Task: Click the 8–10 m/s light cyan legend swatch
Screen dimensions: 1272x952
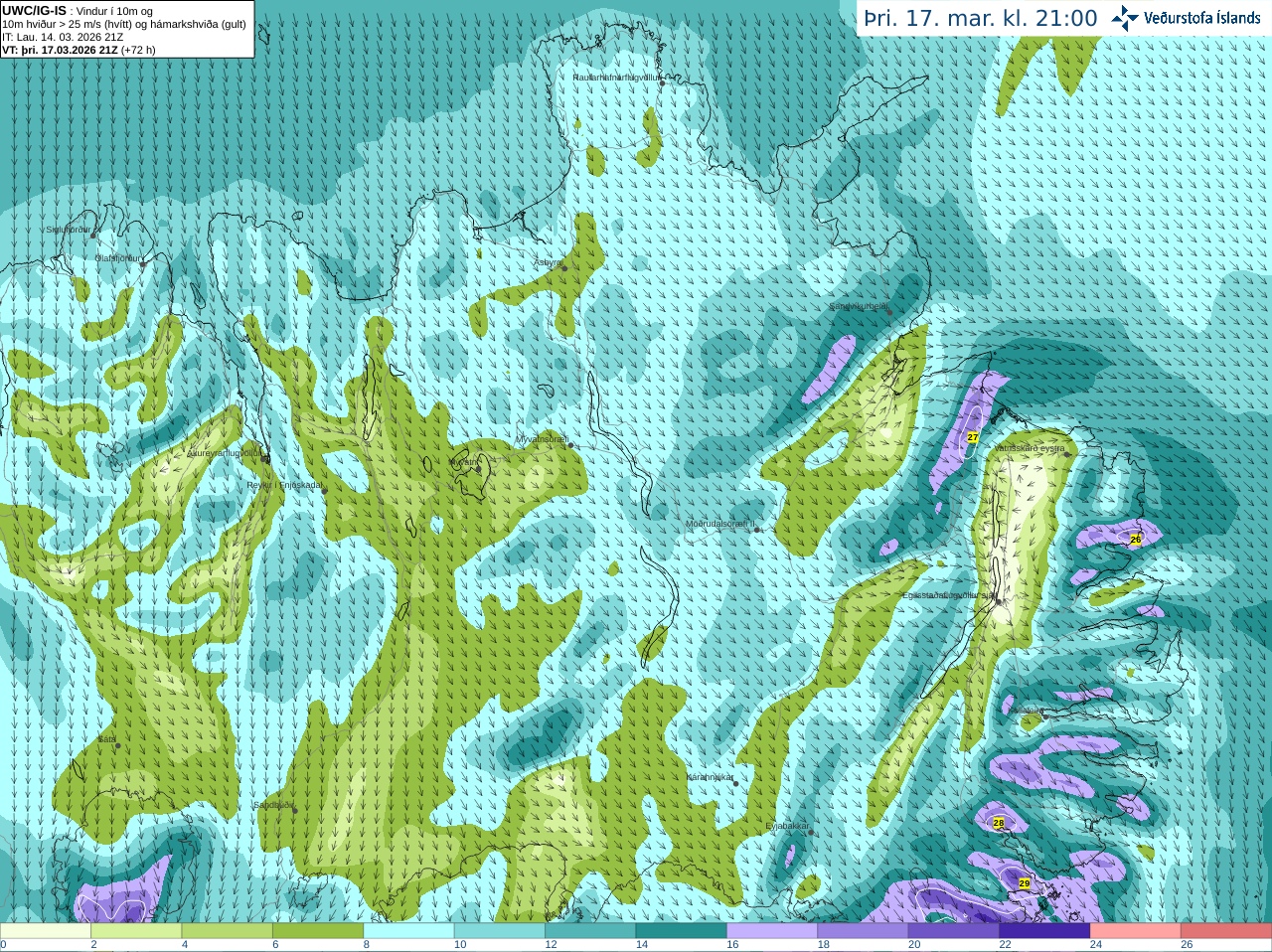Action: tap(409, 931)
